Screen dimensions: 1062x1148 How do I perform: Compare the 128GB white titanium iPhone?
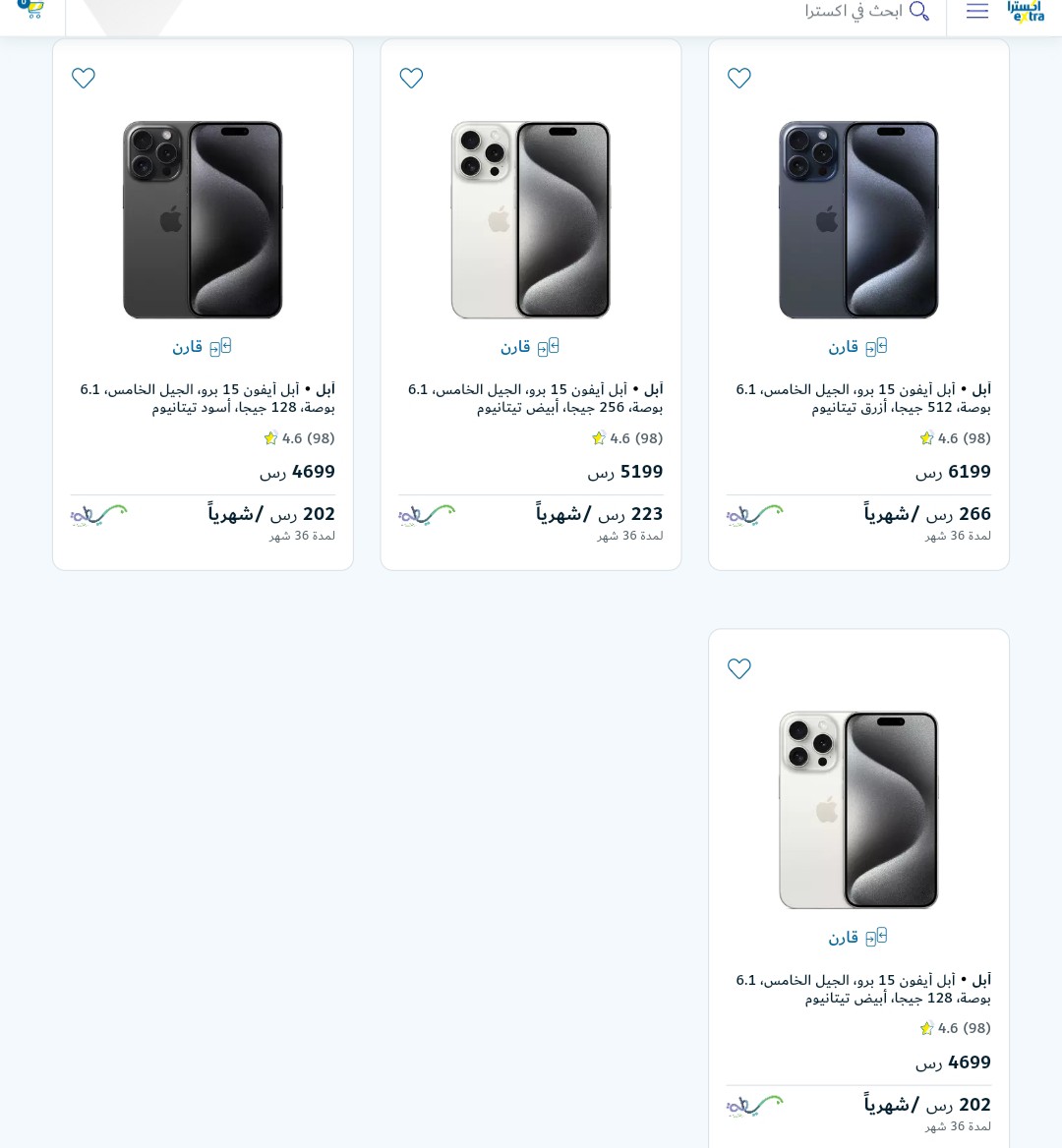(x=858, y=937)
